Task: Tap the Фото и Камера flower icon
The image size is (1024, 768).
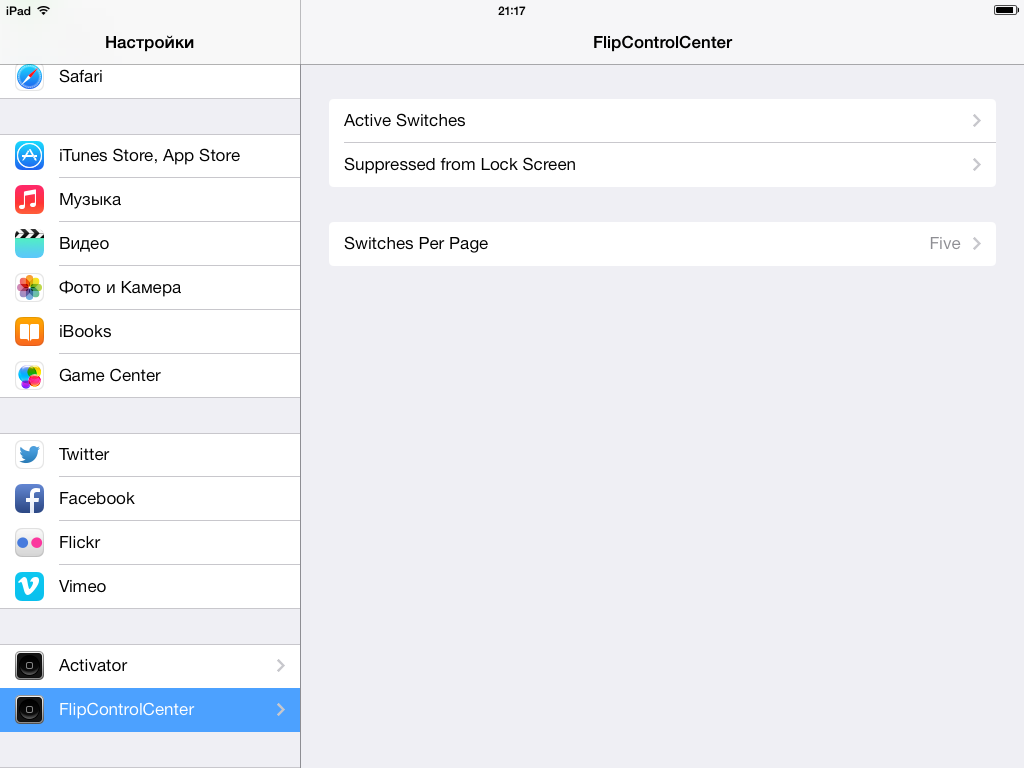Action: click(29, 287)
